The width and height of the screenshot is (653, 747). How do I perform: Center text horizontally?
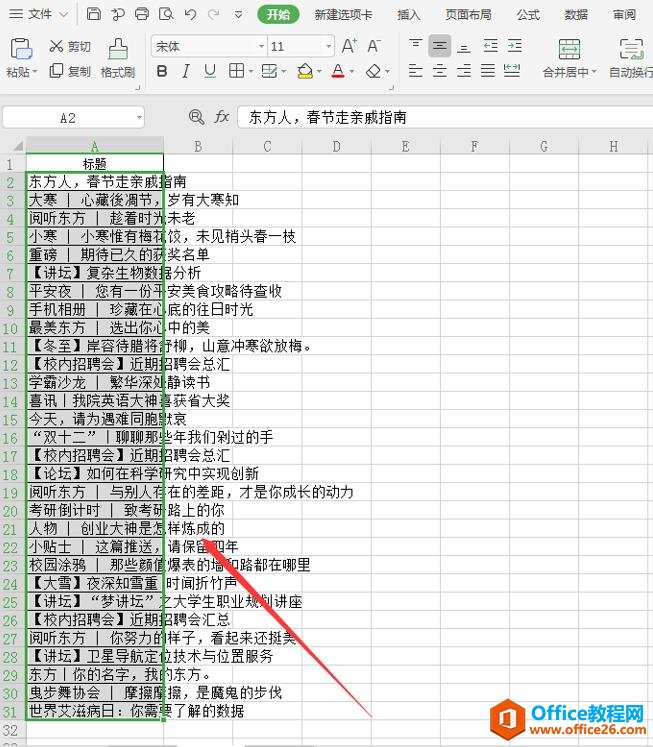coord(440,71)
